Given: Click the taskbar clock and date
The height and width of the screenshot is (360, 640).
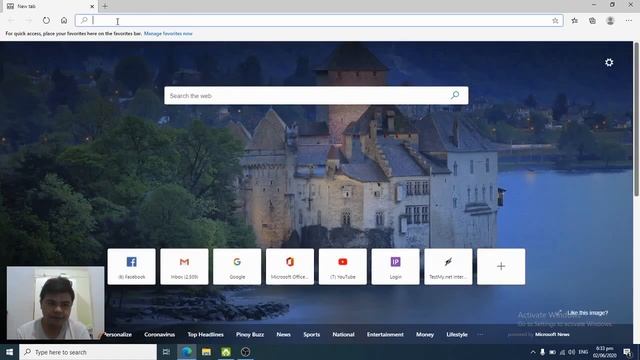Looking at the screenshot, I should [604, 352].
